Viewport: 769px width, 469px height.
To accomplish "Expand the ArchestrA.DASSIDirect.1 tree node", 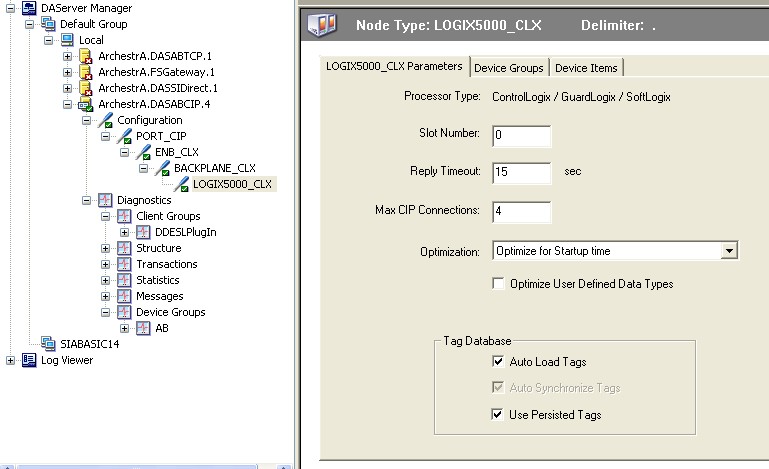I will (67, 88).
